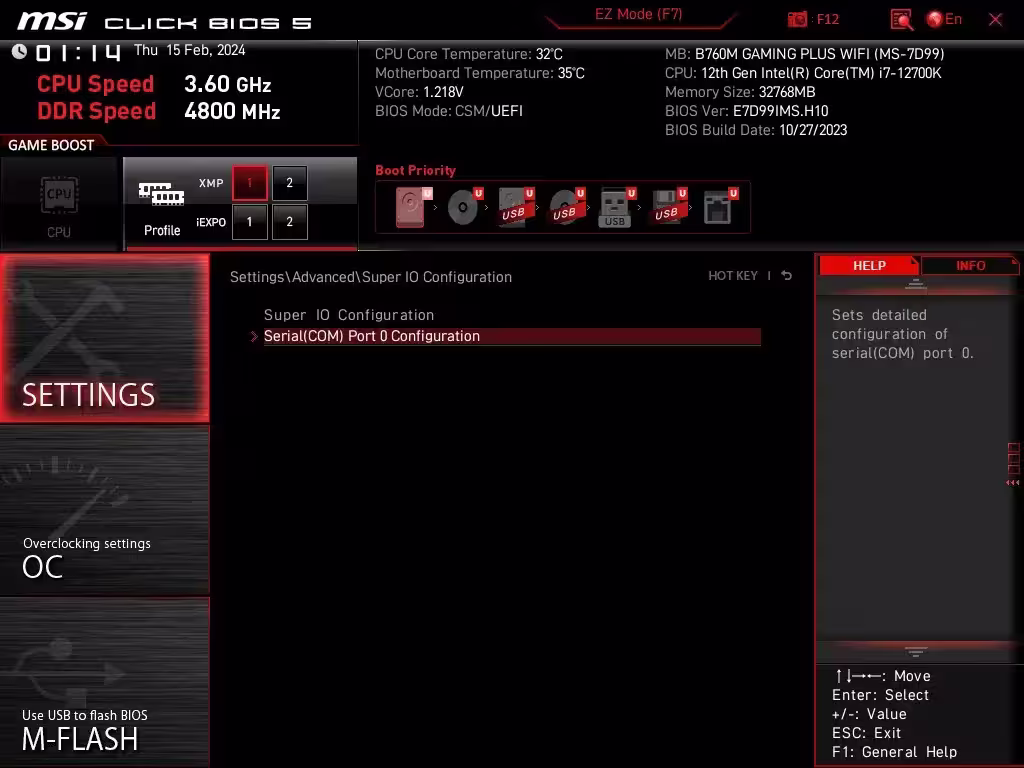Switch to the HELP tab

point(869,266)
